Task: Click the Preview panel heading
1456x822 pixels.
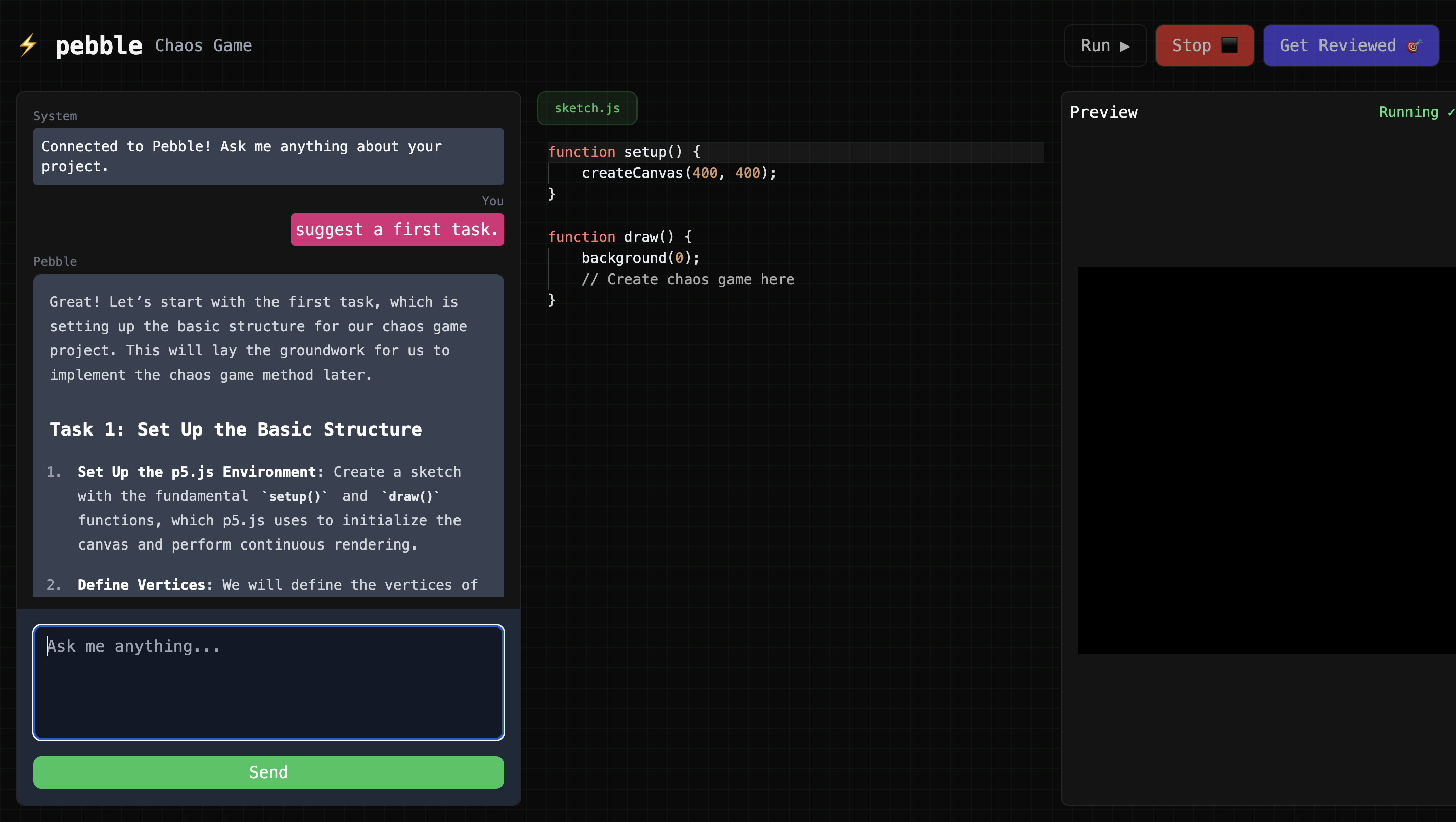Action: [1103, 112]
